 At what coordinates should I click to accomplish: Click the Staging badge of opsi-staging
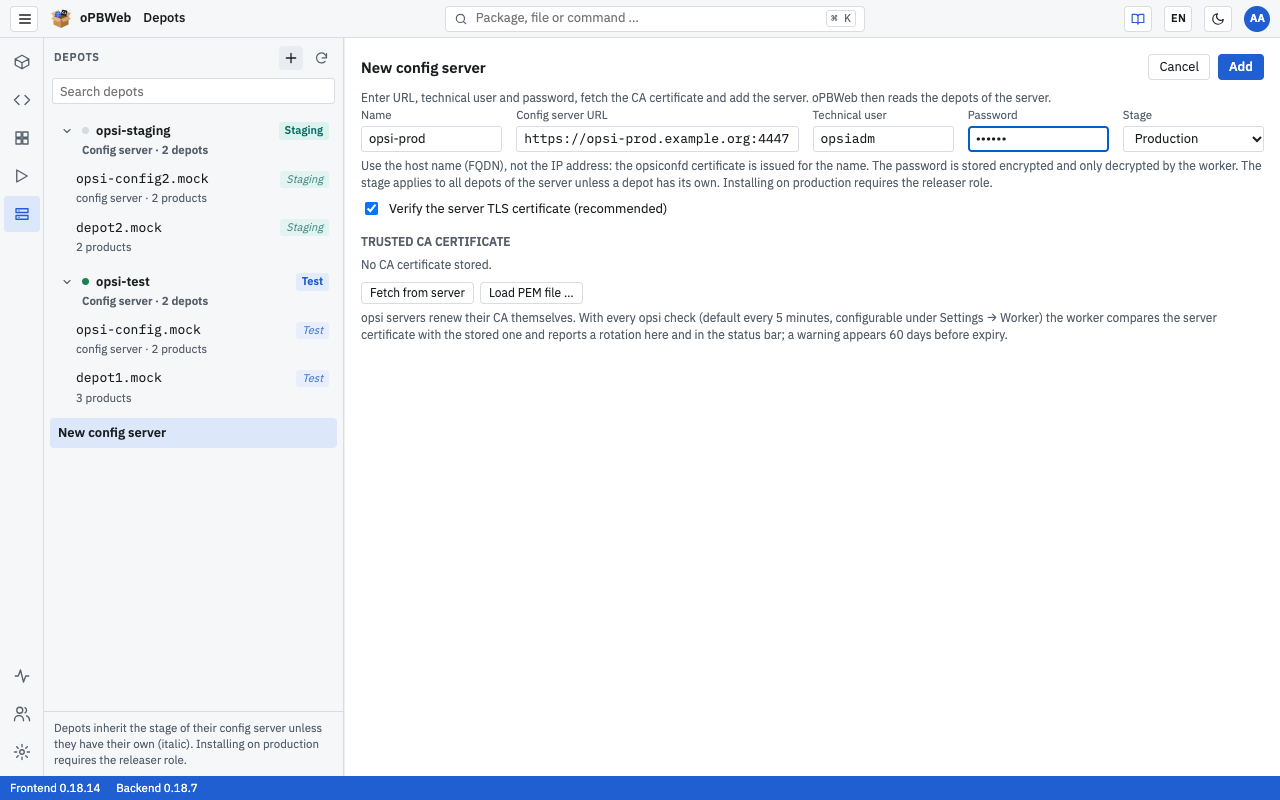click(x=304, y=131)
